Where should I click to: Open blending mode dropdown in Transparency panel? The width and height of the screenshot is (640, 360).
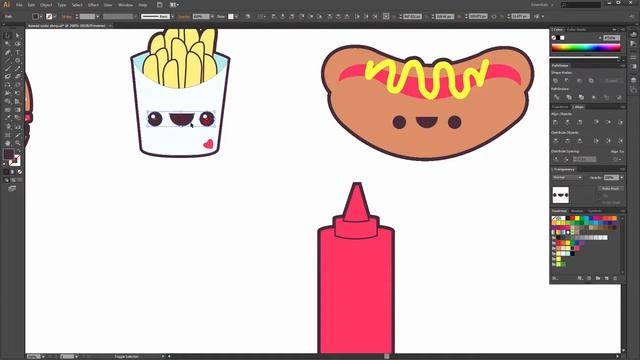click(567, 178)
